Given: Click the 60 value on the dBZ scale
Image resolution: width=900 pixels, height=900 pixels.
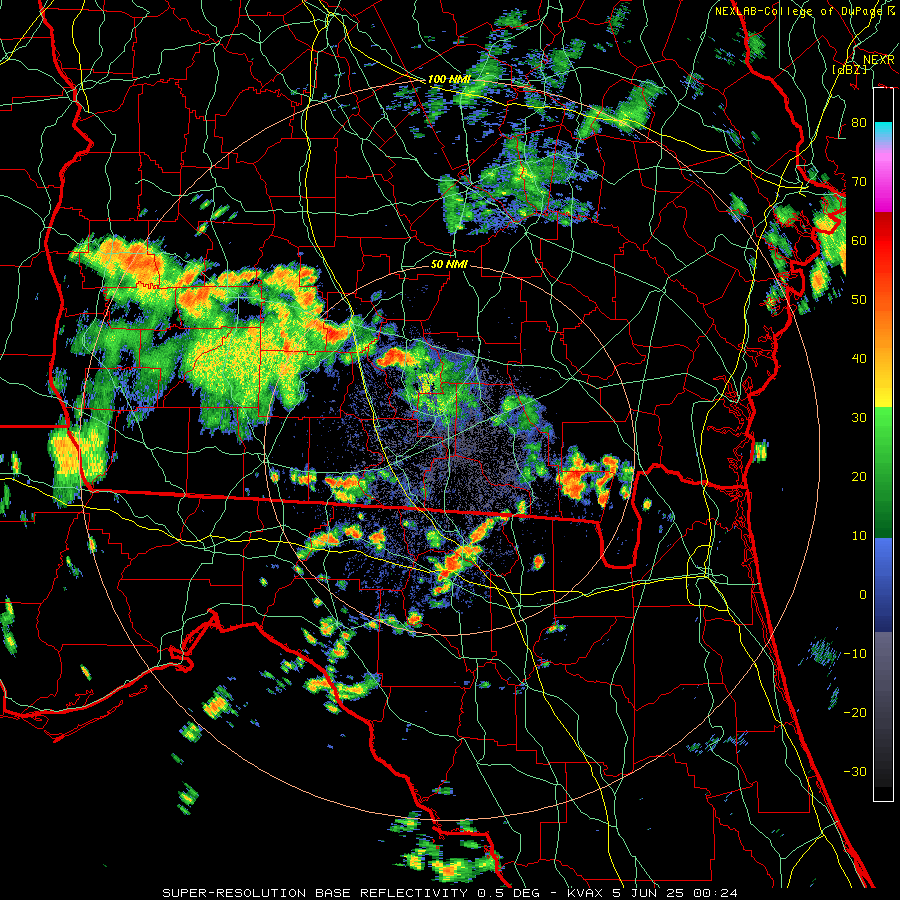Looking at the screenshot, I should coord(859,240).
